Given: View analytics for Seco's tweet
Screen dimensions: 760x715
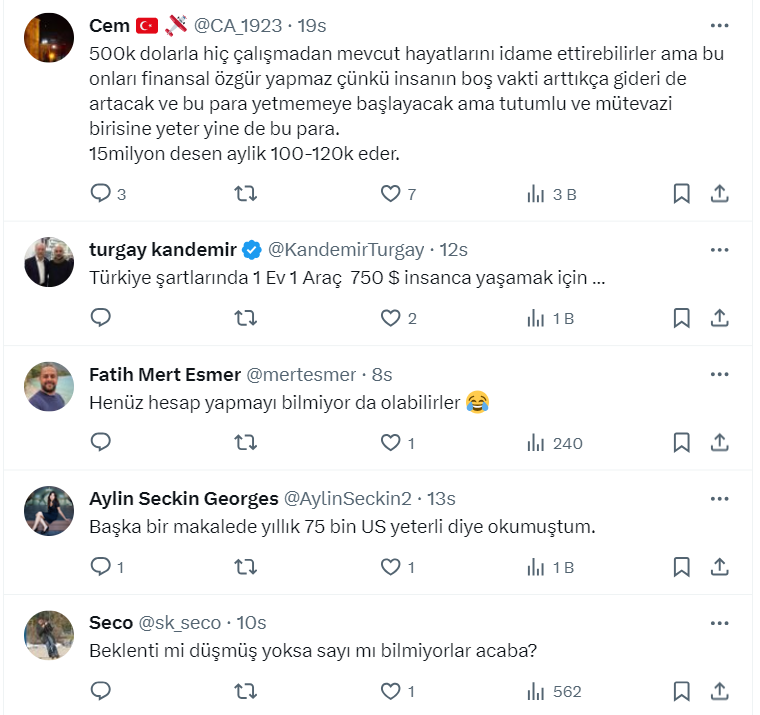Looking at the screenshot, I should pyautogui.click(x=553, y=691).
